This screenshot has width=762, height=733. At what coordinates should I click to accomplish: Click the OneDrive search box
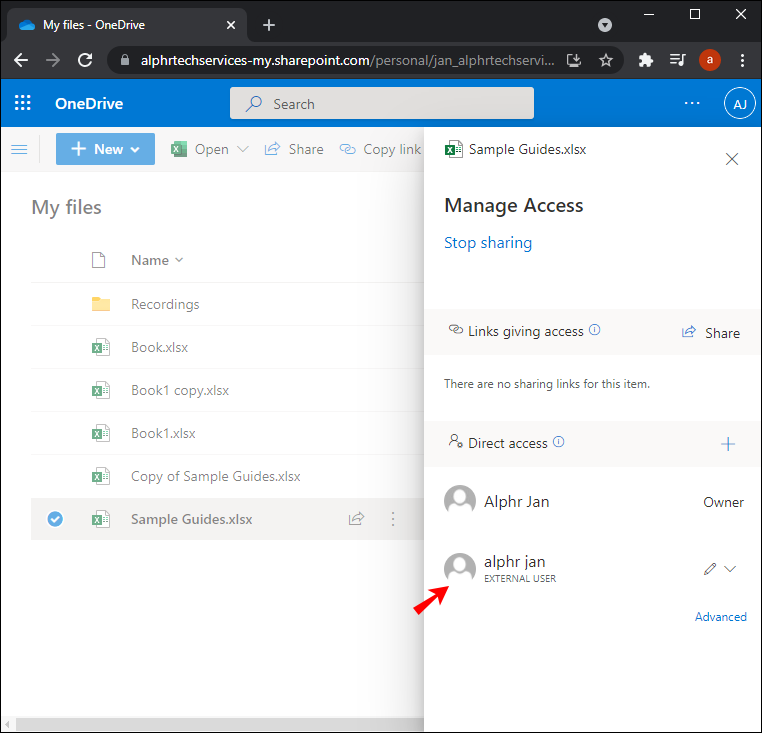tap(382, 103)
